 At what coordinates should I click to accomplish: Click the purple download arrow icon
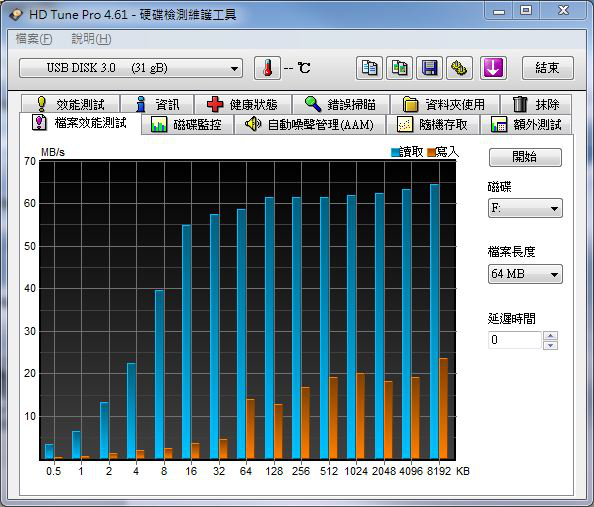493,68
